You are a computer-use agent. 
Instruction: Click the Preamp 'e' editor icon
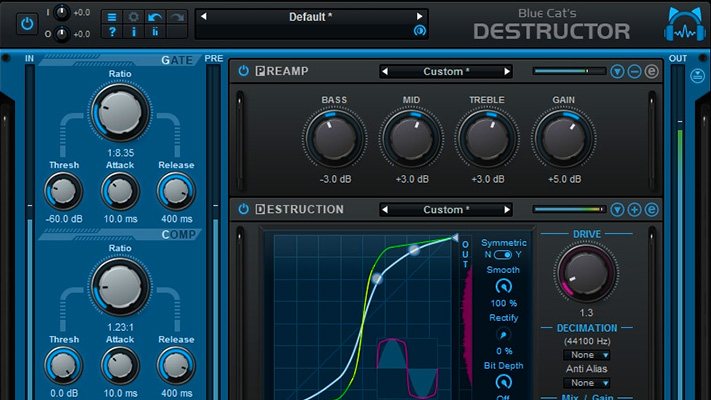click(651, 72)
